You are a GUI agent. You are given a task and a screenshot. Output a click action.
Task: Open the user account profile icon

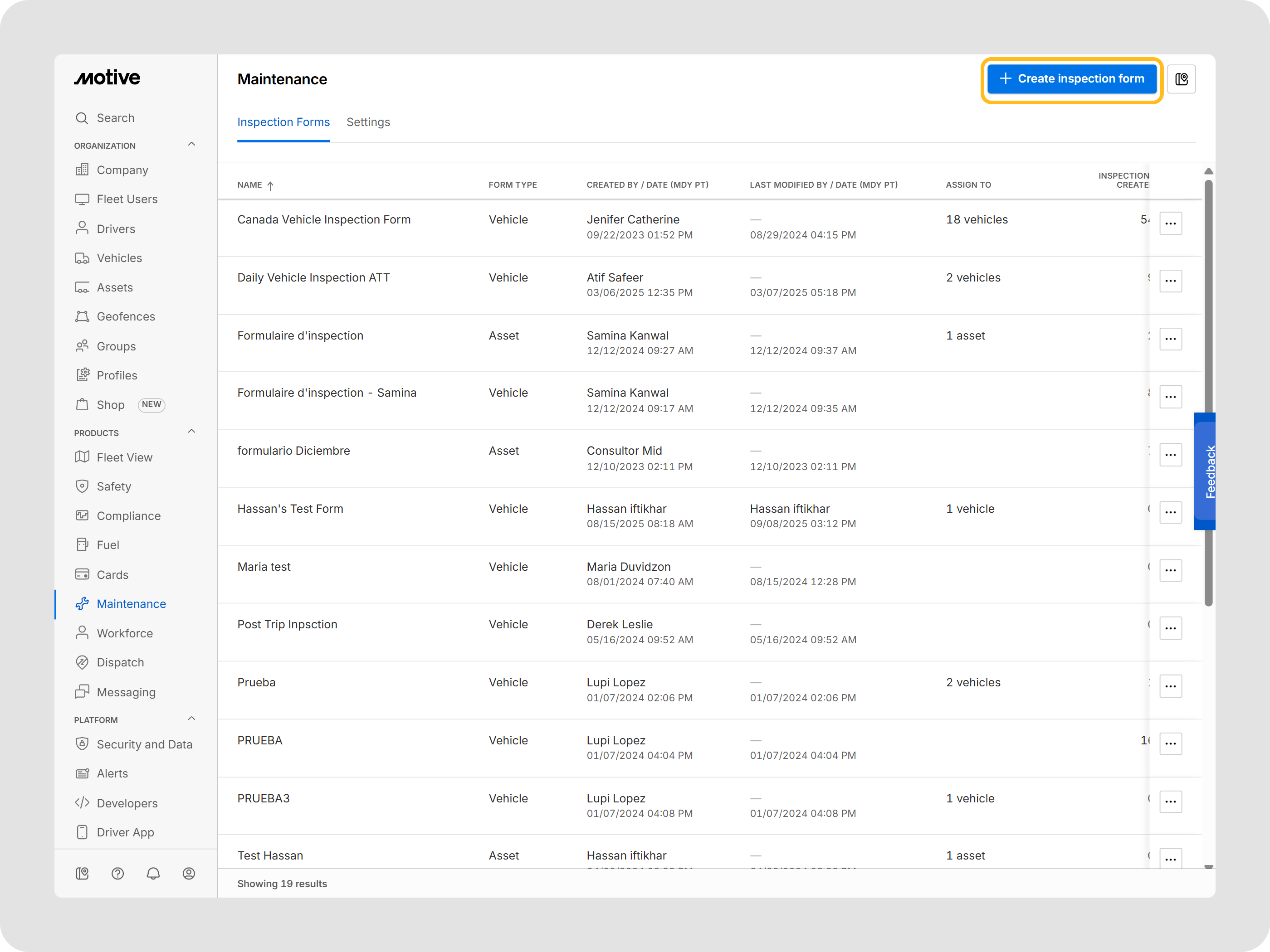[x=189, y=874]
